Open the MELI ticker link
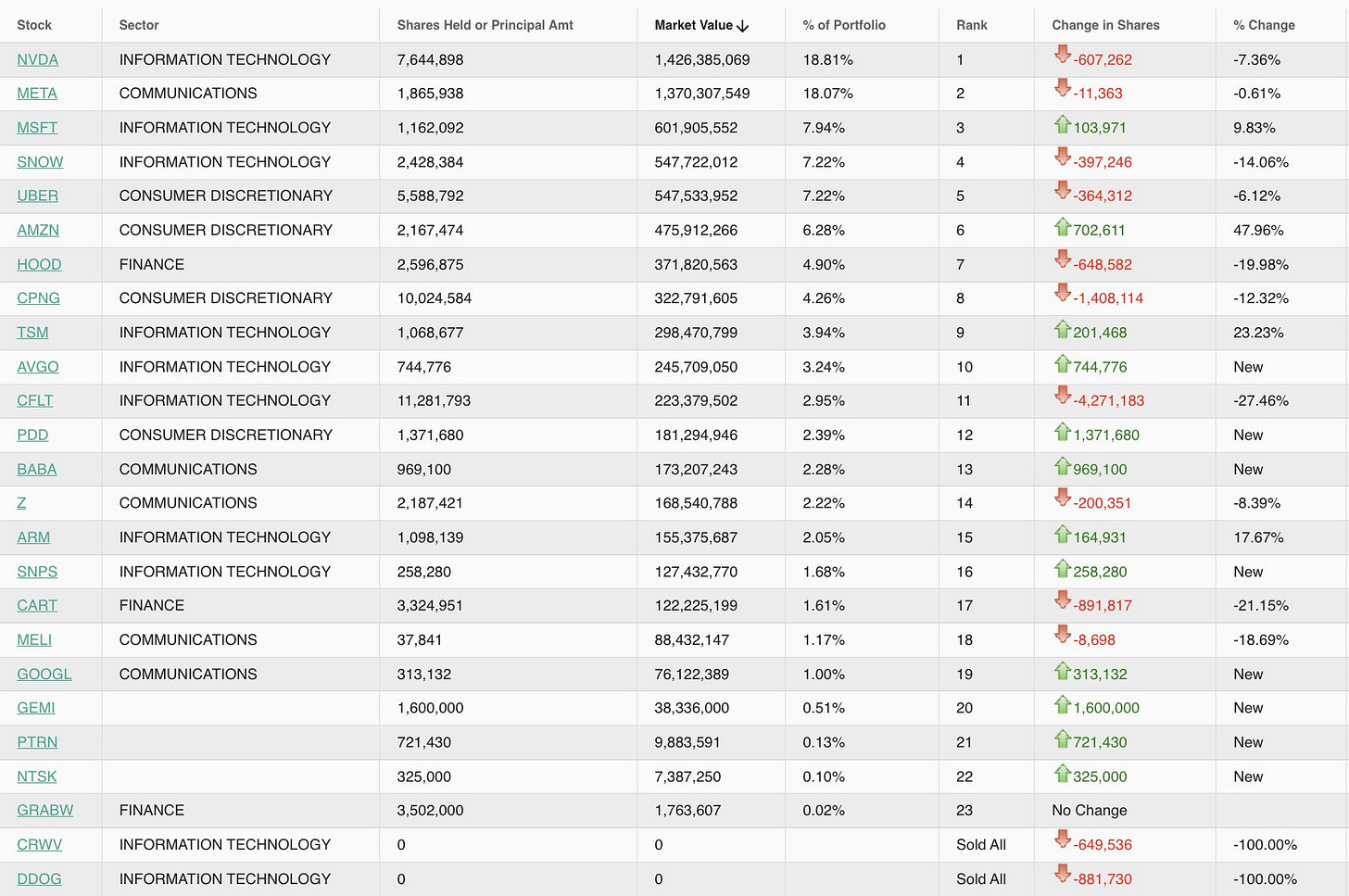1349x896 pixels. 34,639
